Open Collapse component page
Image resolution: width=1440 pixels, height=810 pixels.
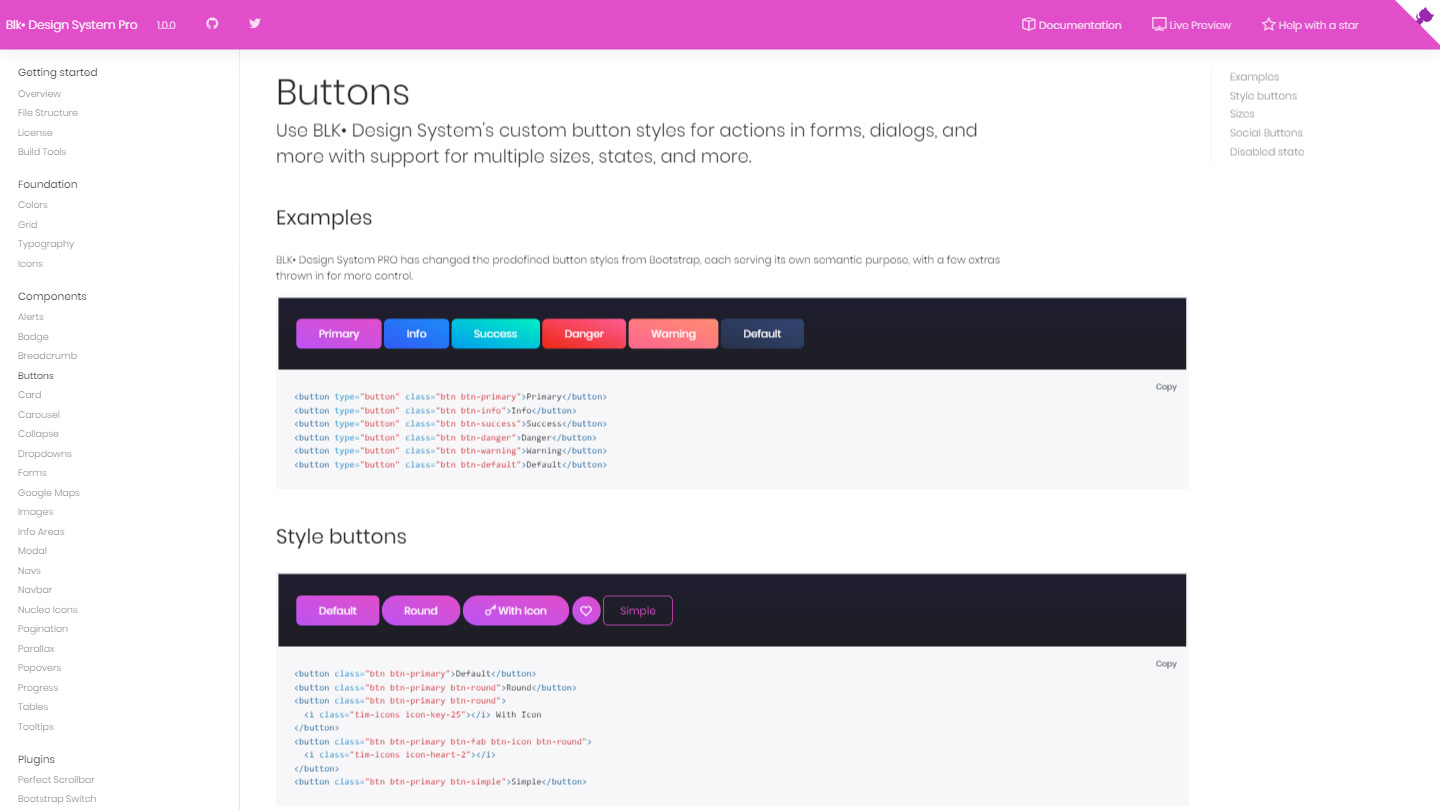pyautogui.click(x=38, y=434)
